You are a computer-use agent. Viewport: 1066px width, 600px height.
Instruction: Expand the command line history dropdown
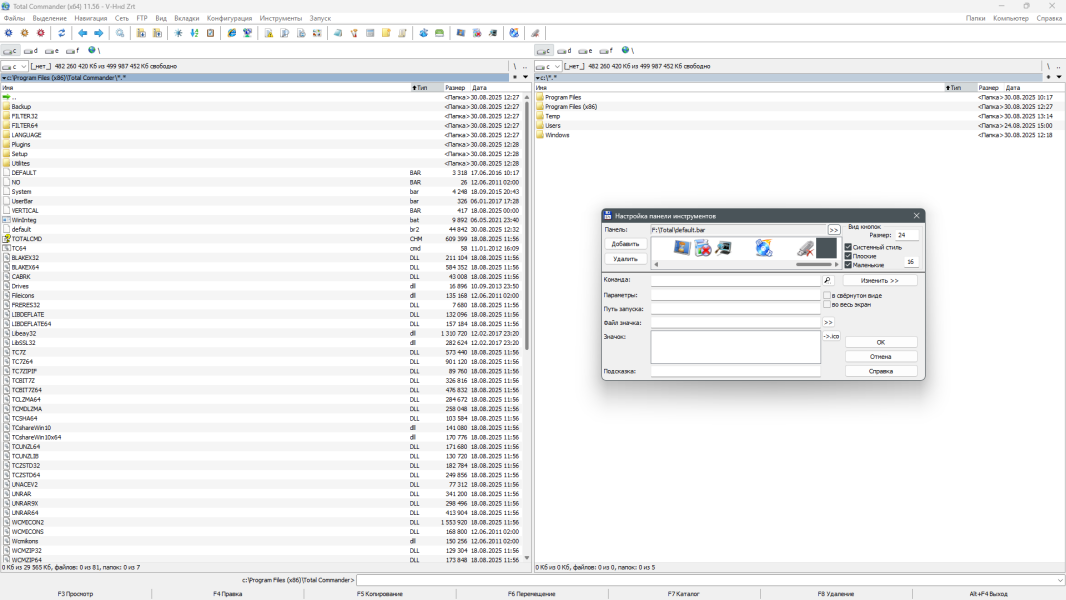coord(1059,580)
